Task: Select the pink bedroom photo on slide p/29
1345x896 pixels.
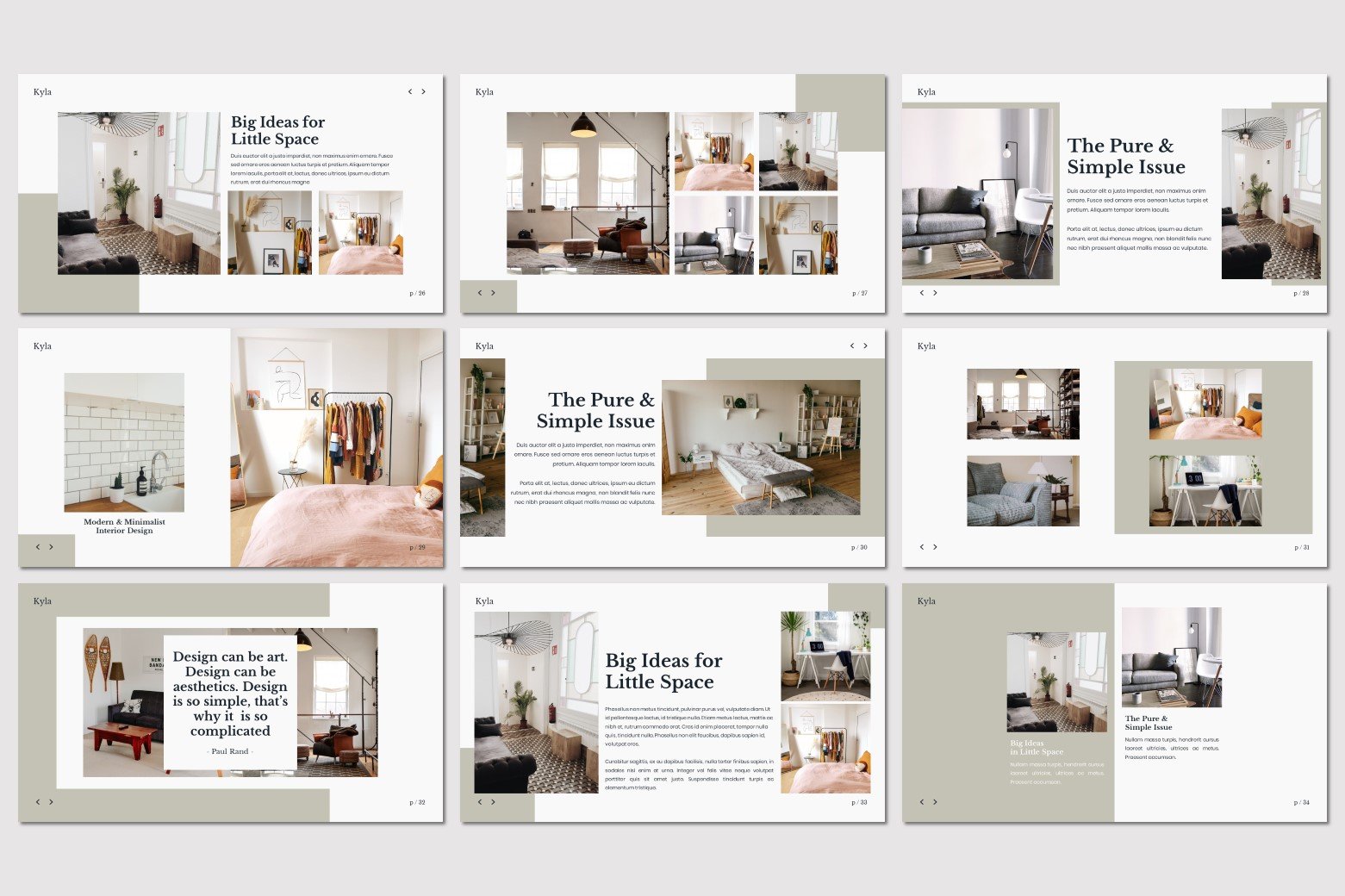Action: tap(337, 448)
